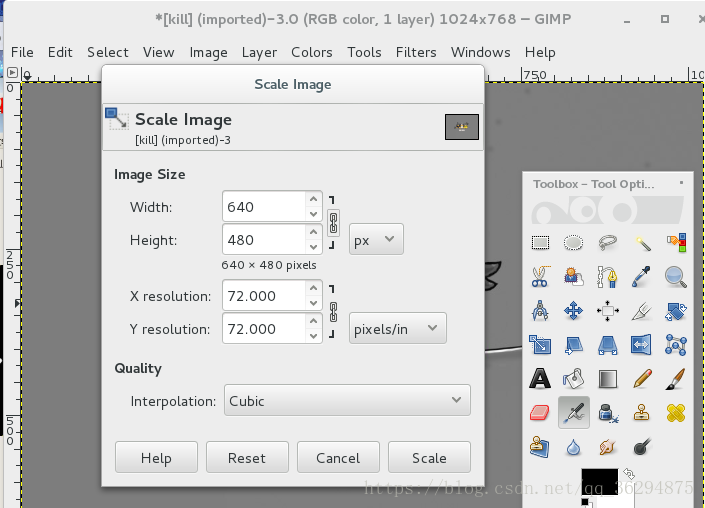Increase Width with the up arrow
Image resolution: width=705 pixels, height=508 pixels.
313,199
